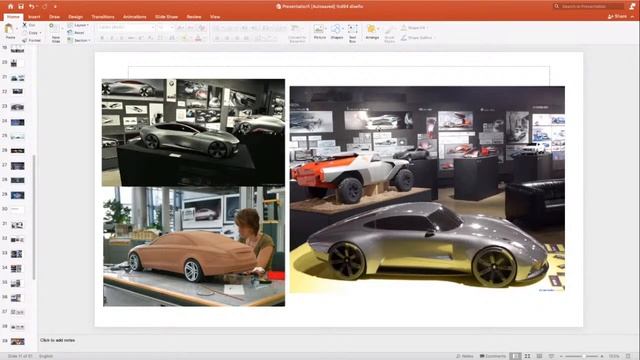640x360 pixels.
Task: Click the fit slide to window icon
Action: pos(628,356)
